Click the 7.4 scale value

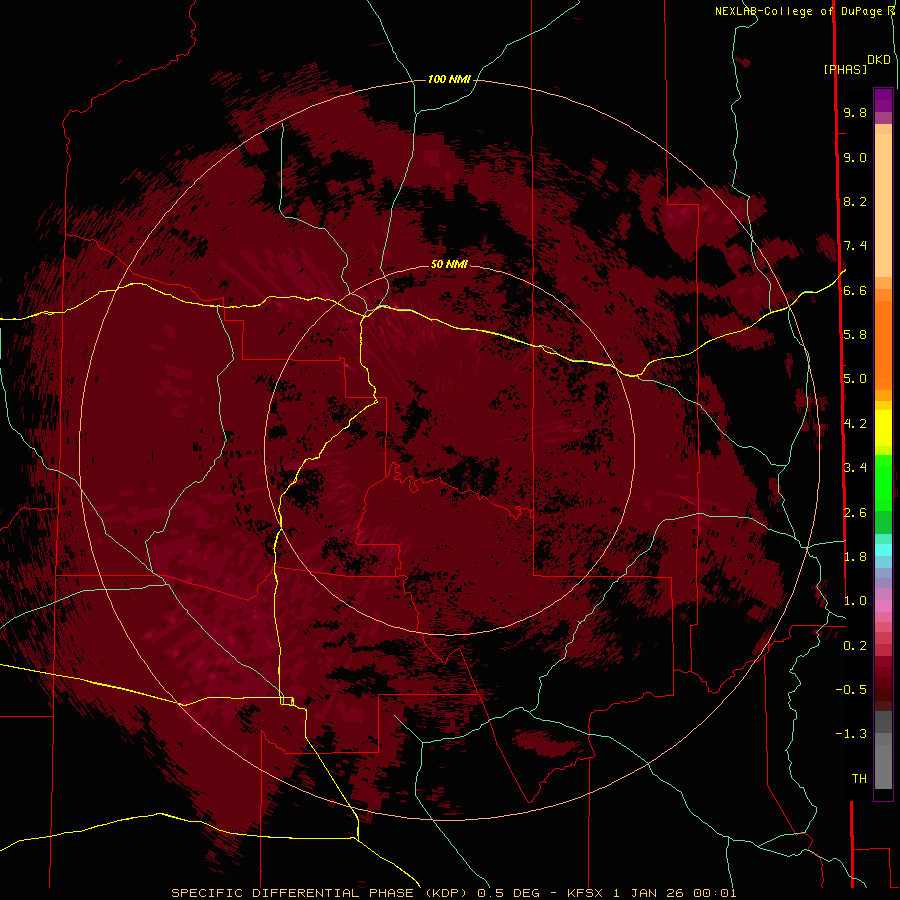coord(855,246)
